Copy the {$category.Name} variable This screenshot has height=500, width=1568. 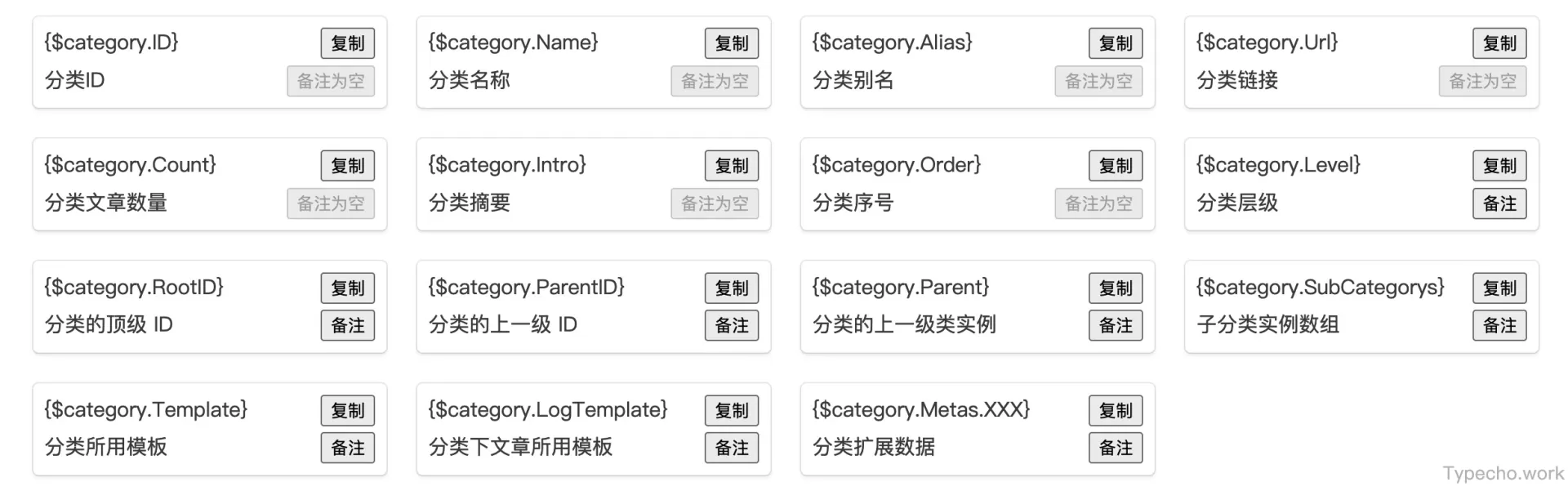[731, 43]
